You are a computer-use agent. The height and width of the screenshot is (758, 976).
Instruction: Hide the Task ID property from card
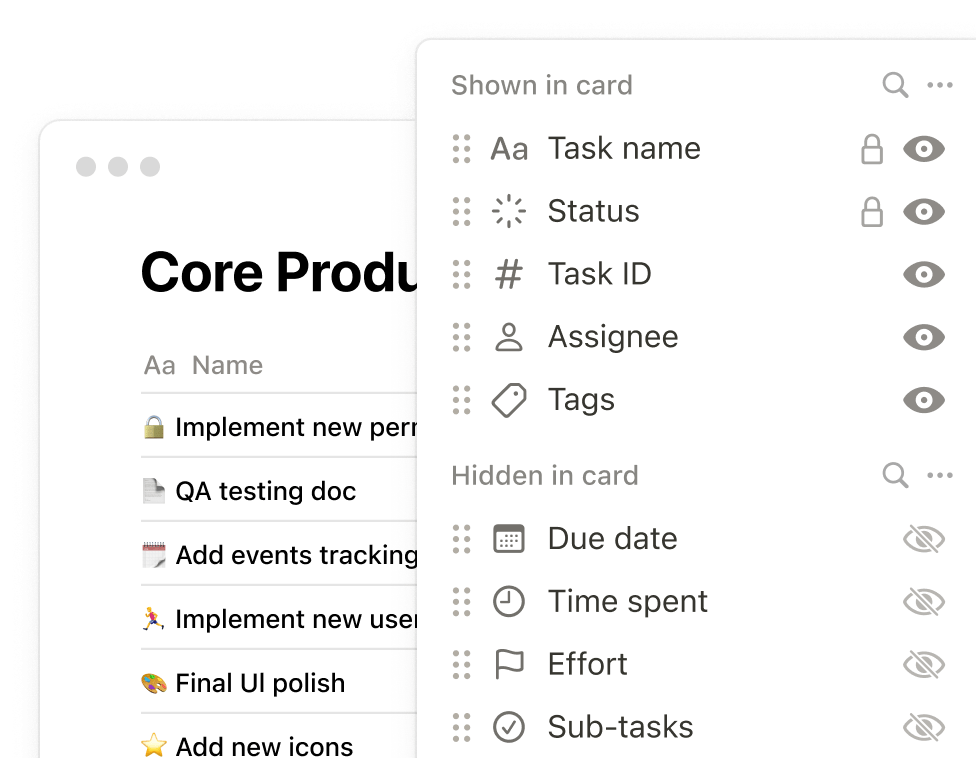pos(923,274)
